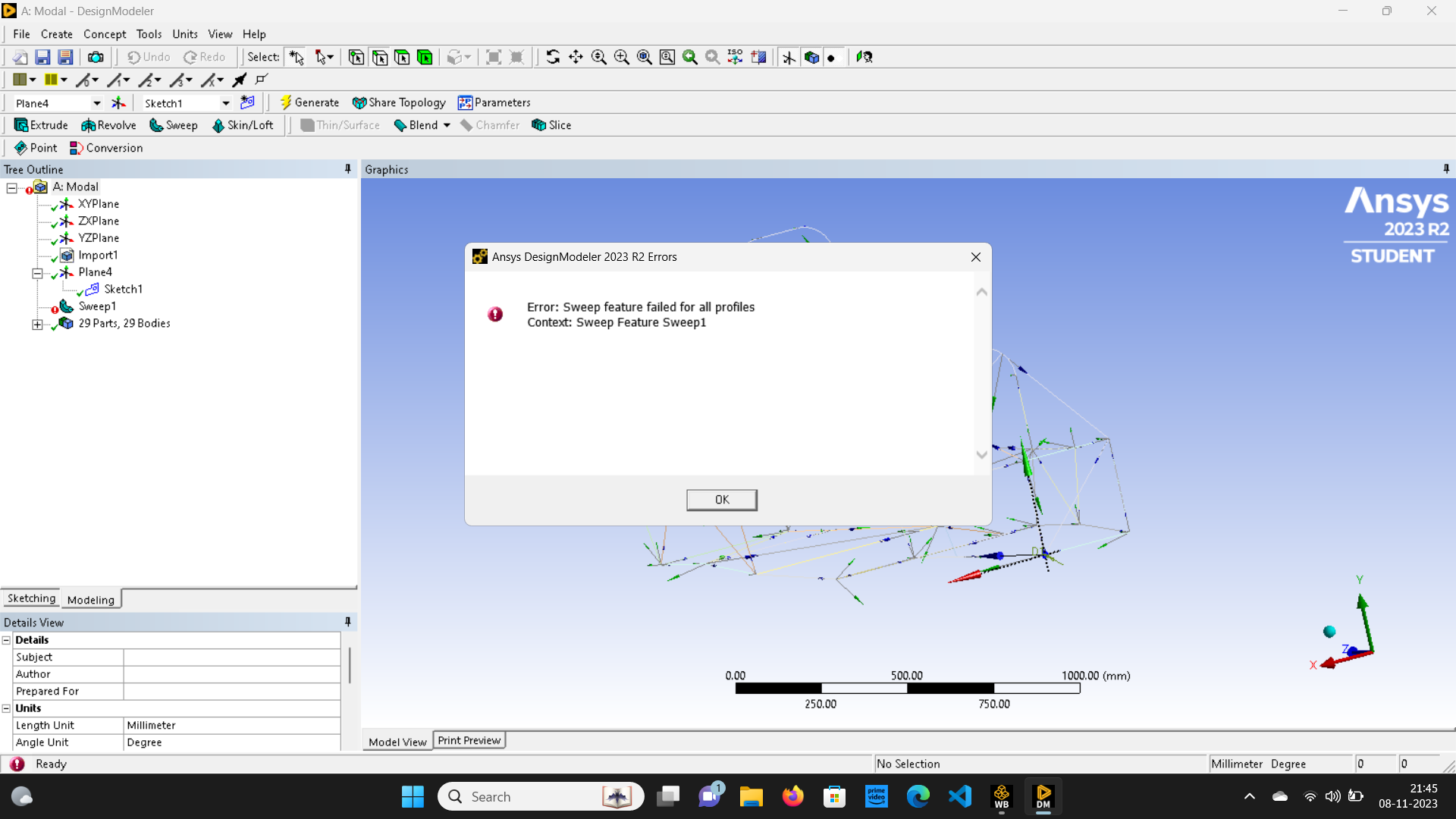Collapse the A: Modal tree root

tap(12, 187)
